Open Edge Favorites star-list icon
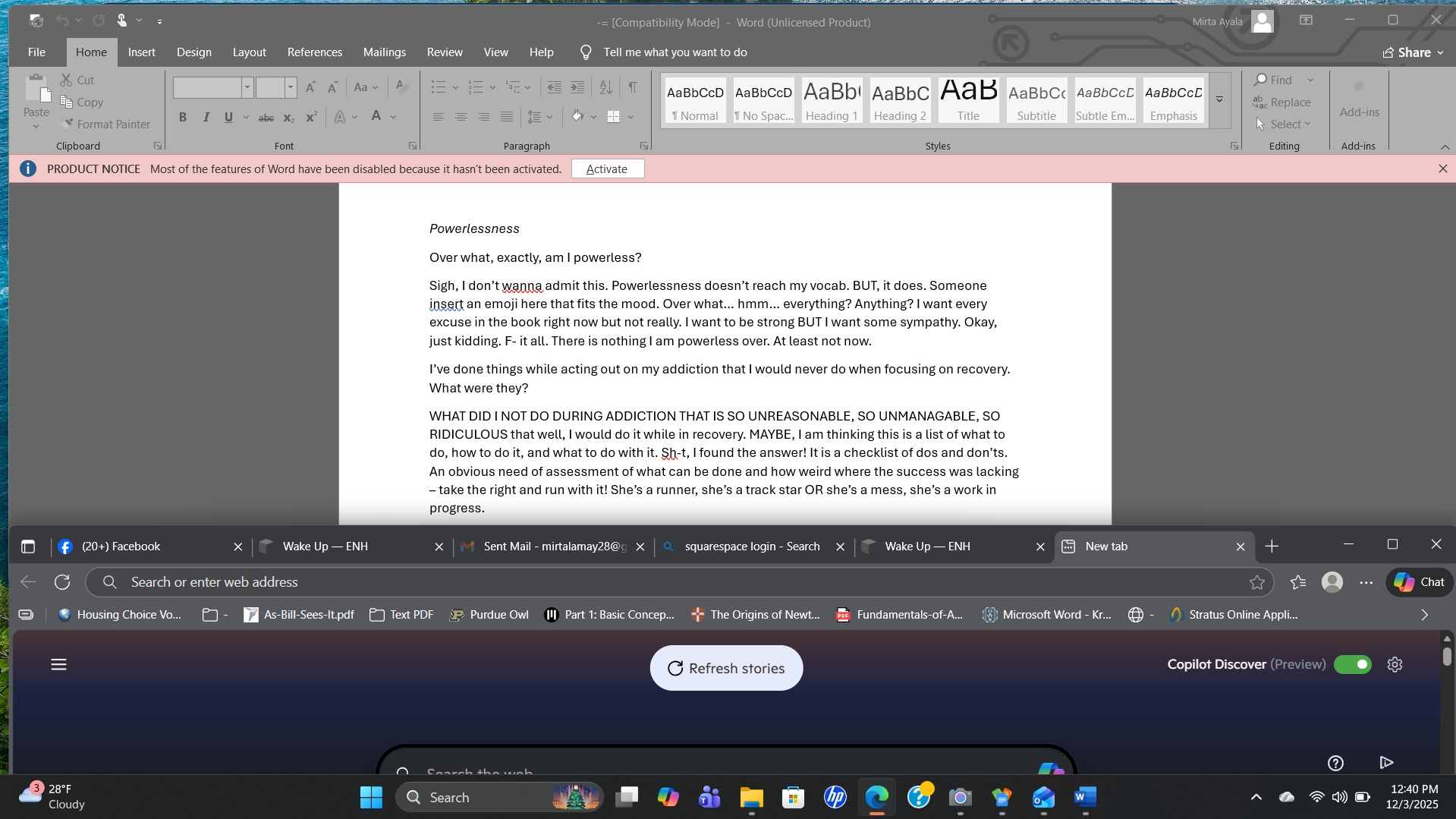 click(x=1298, y=582)
